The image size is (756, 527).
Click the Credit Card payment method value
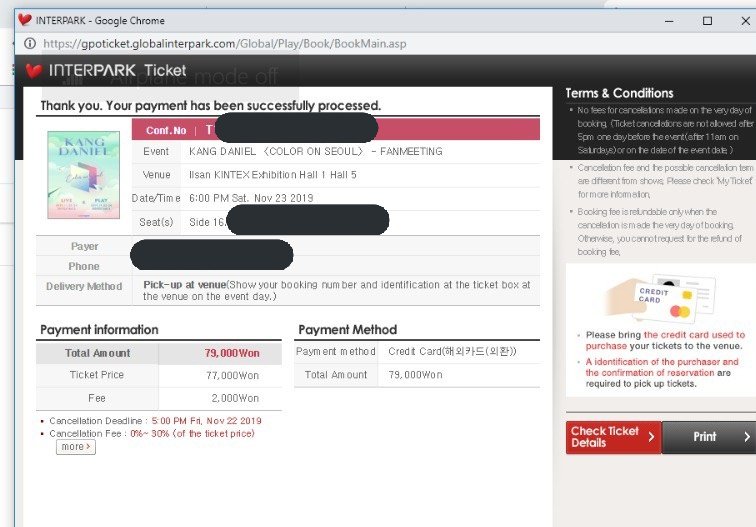coord(452,351)
